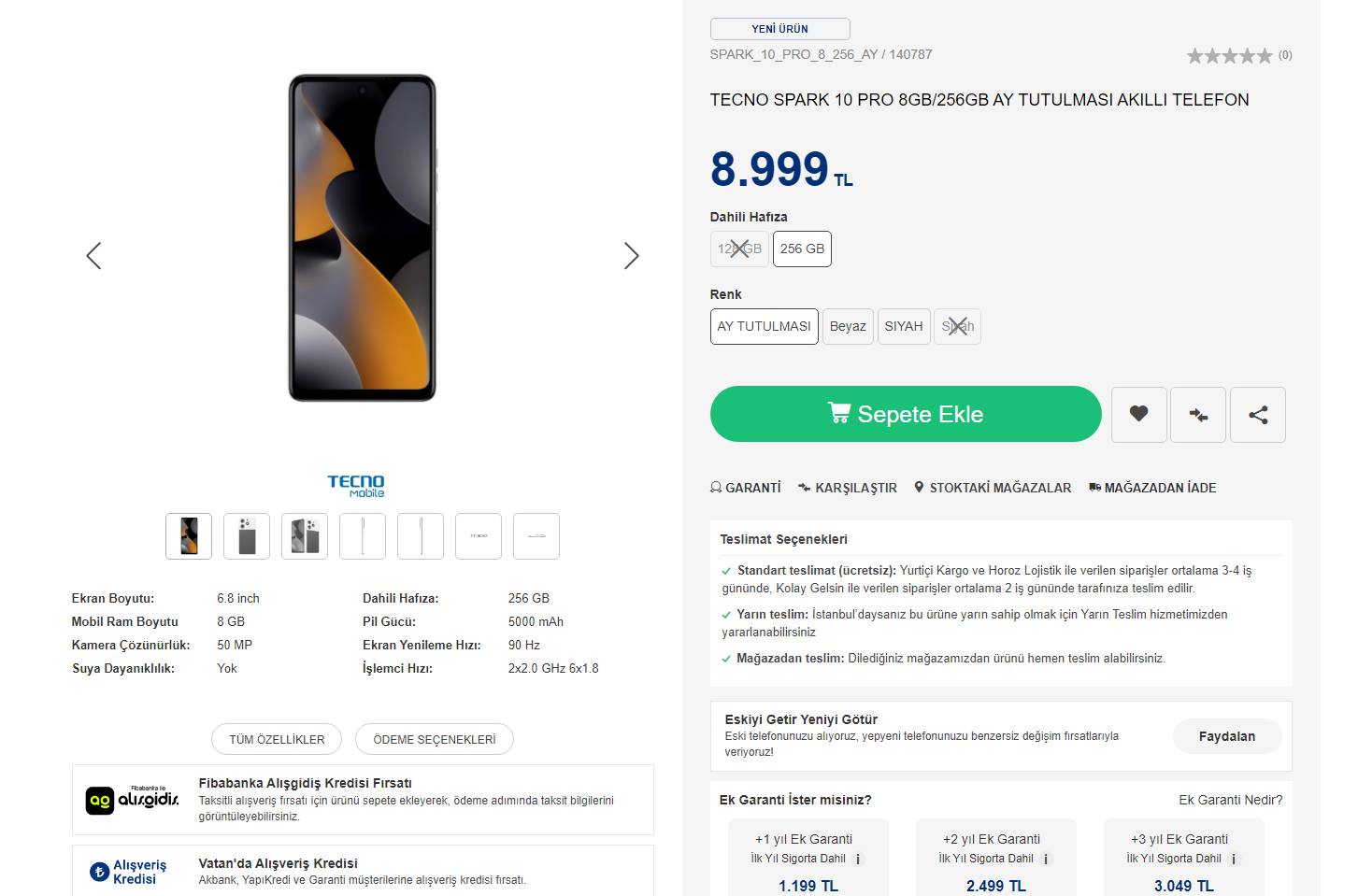Click the Sepete Ekle button

pos(905,414)
